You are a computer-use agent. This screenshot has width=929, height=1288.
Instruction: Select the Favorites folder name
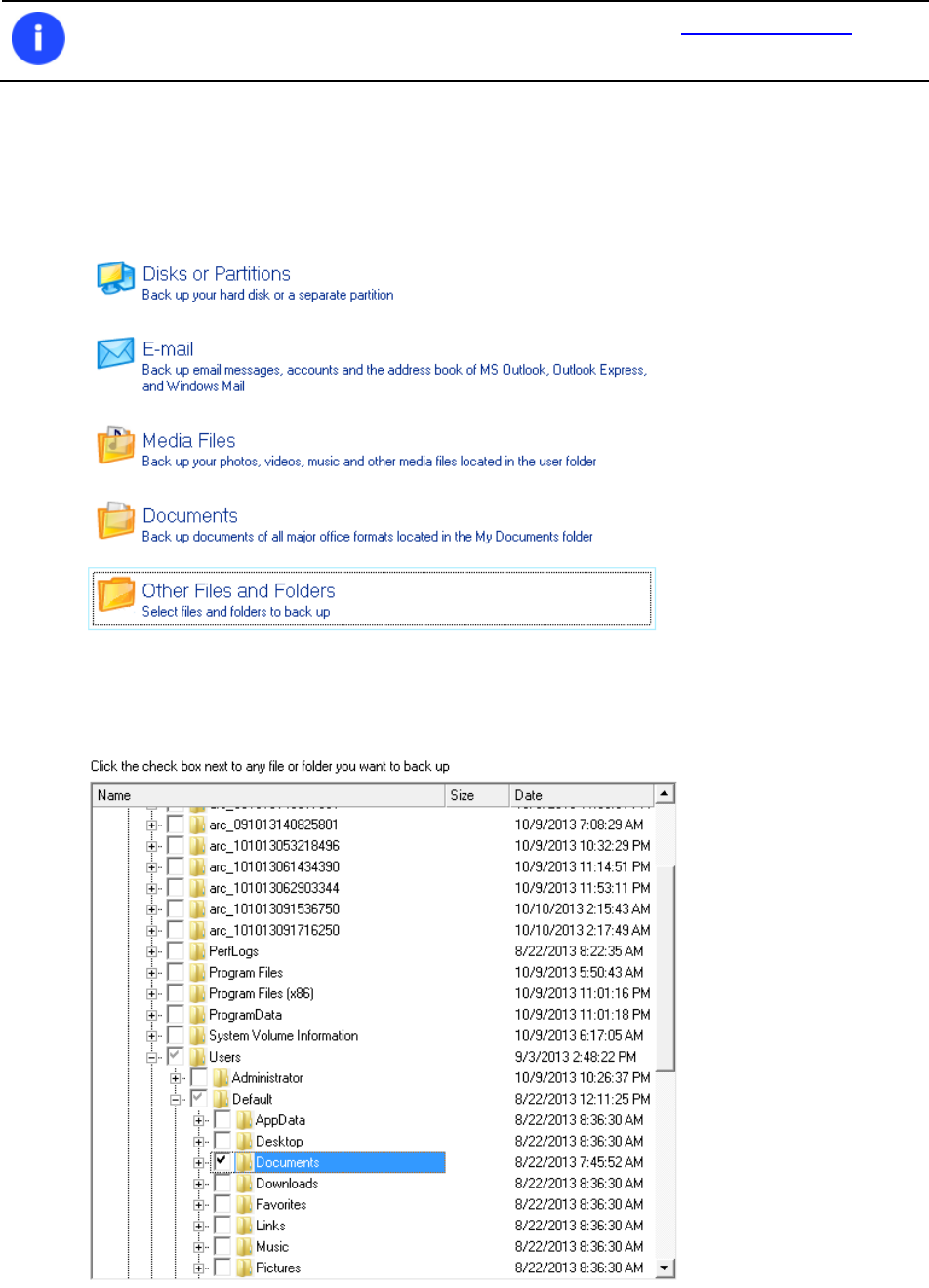coord(281,1205)
